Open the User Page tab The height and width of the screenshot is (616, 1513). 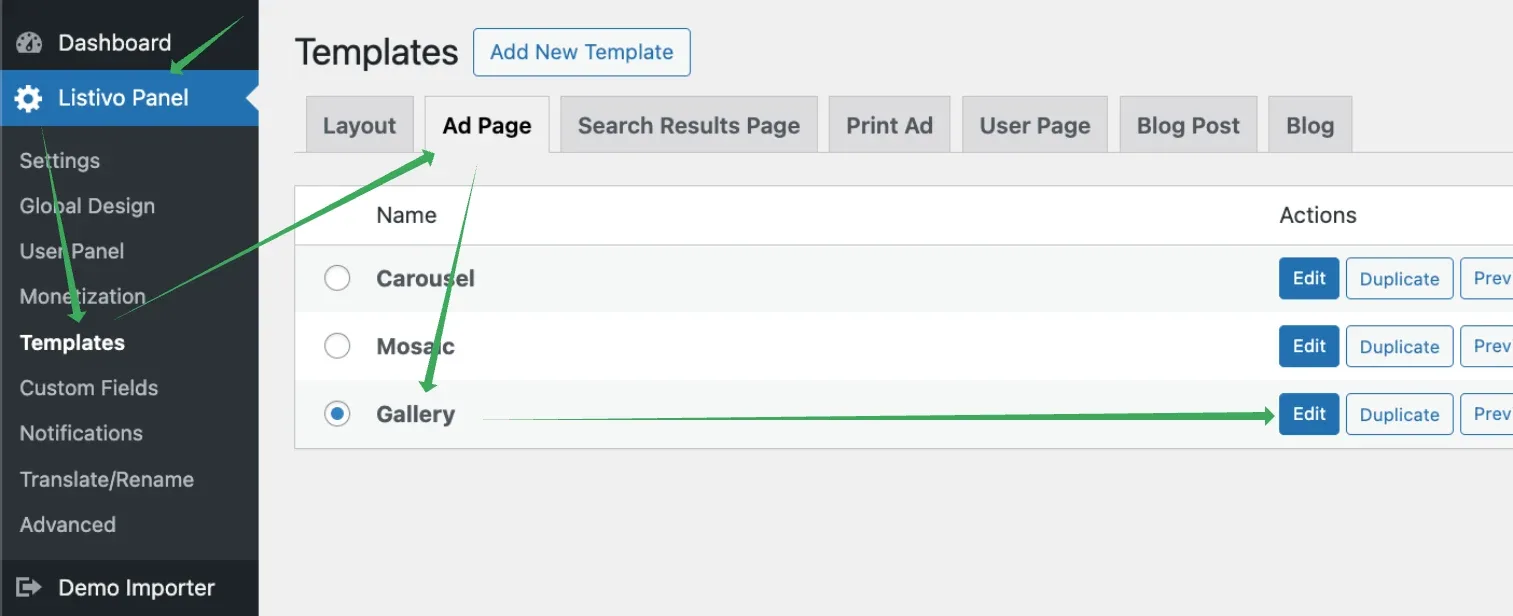pos(1035,125)
